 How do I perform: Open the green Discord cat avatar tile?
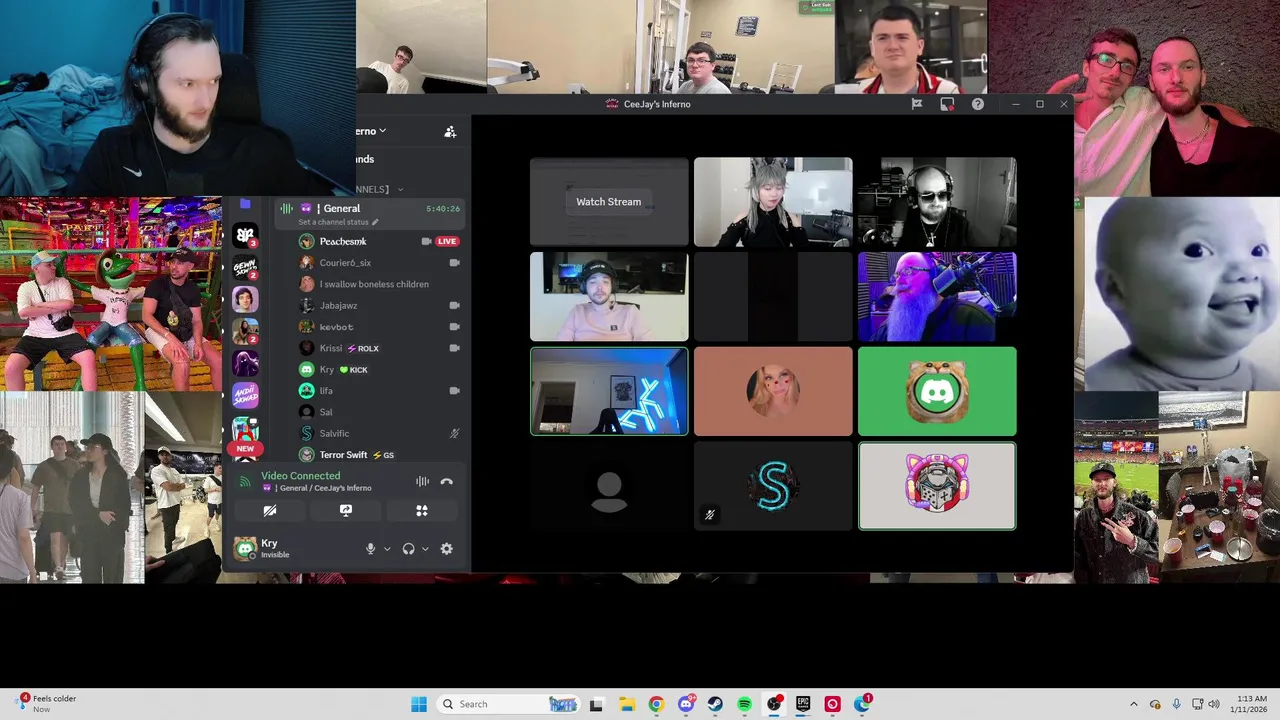[x=937, y=391]
